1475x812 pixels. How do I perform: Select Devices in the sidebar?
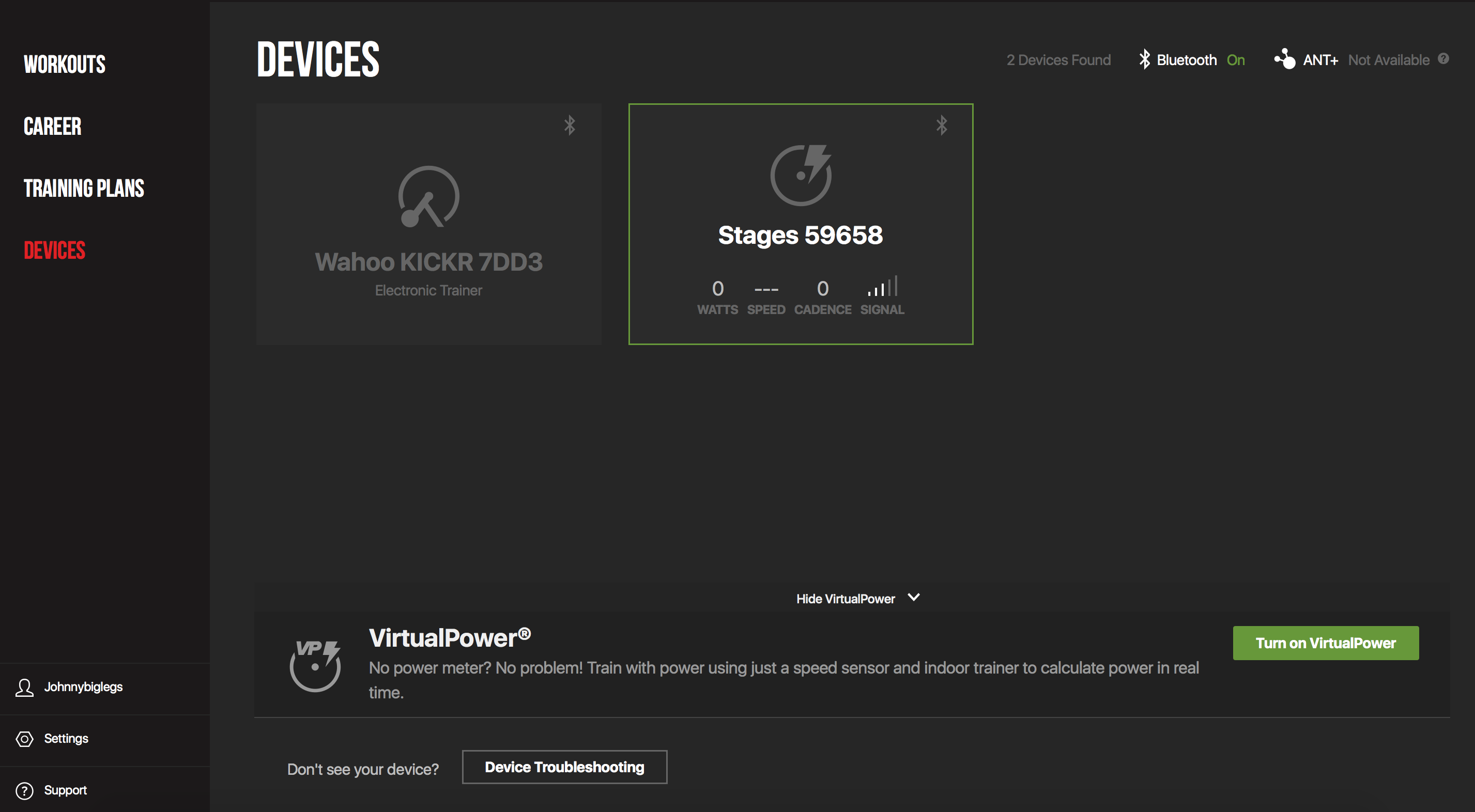(54, 251)
